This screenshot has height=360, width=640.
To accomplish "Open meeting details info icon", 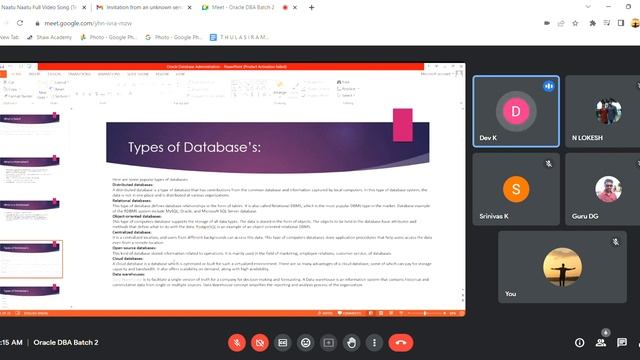I will pos(579,343).
